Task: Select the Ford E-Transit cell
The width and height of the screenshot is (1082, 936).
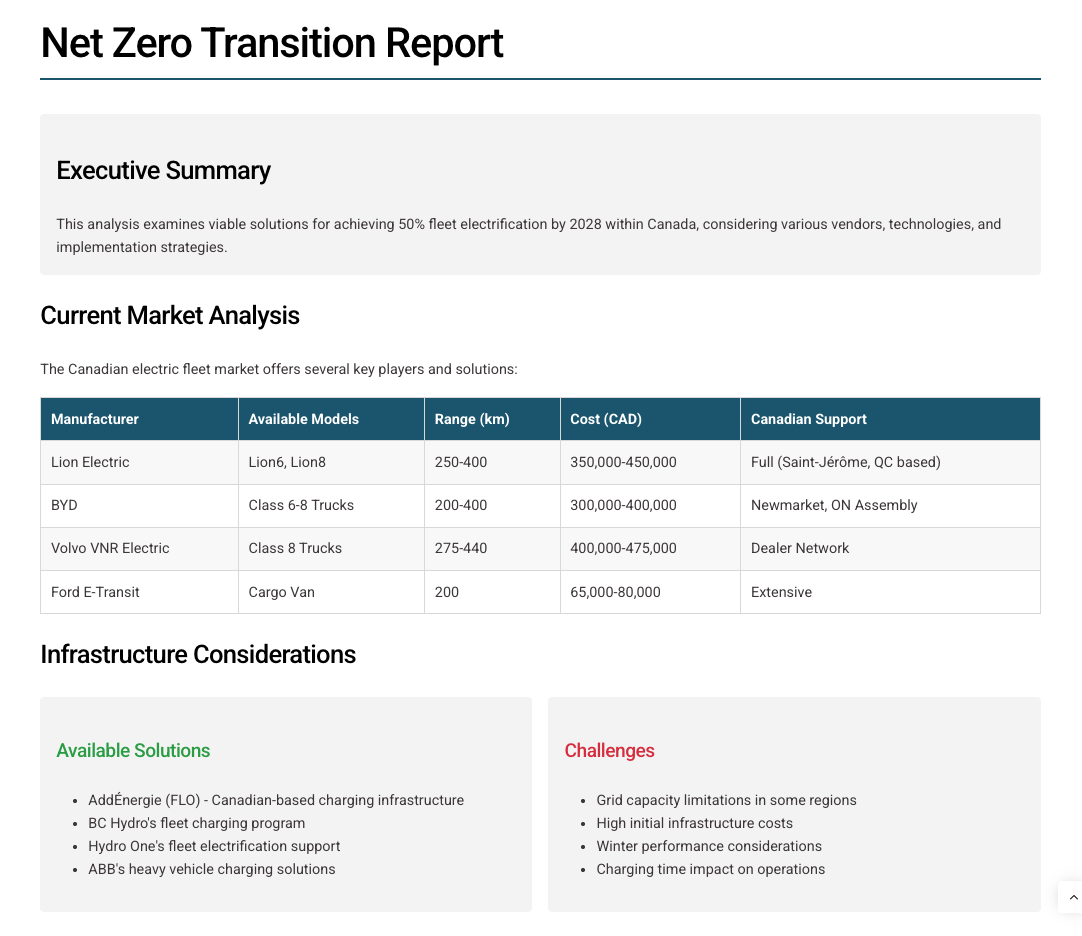Action: click(139, 592)
